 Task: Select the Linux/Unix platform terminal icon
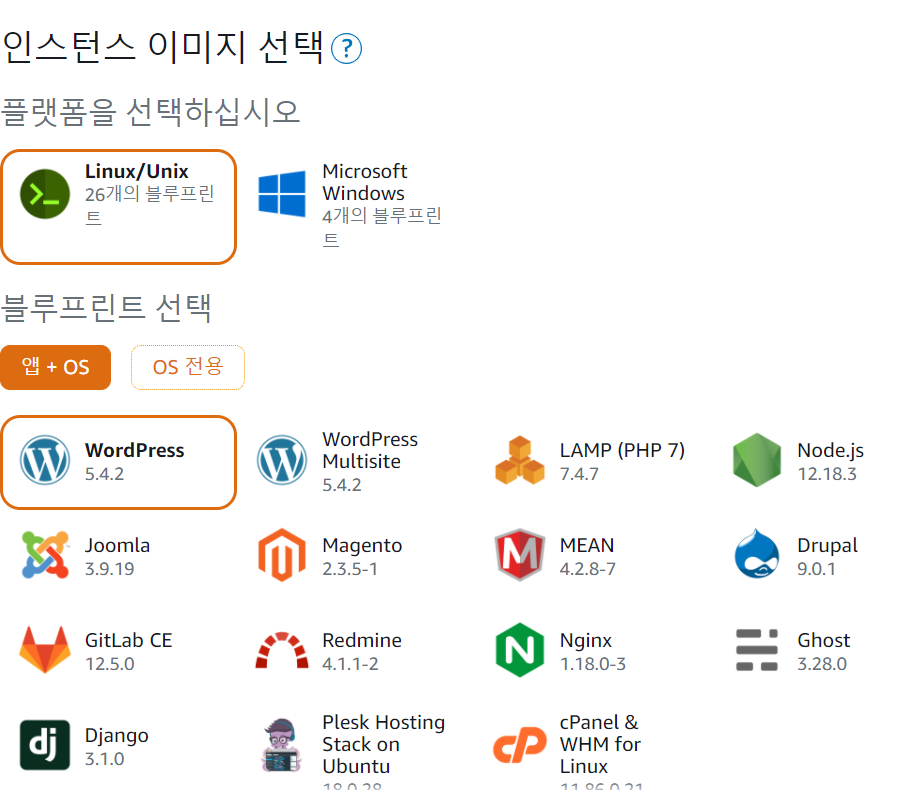45,194
